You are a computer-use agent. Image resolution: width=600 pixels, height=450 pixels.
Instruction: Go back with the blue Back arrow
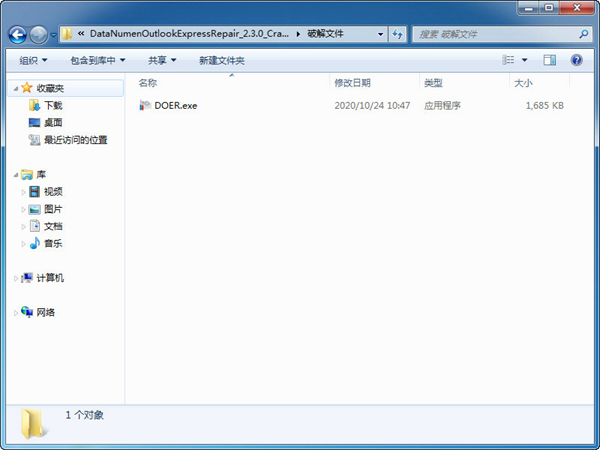point(18,35)
